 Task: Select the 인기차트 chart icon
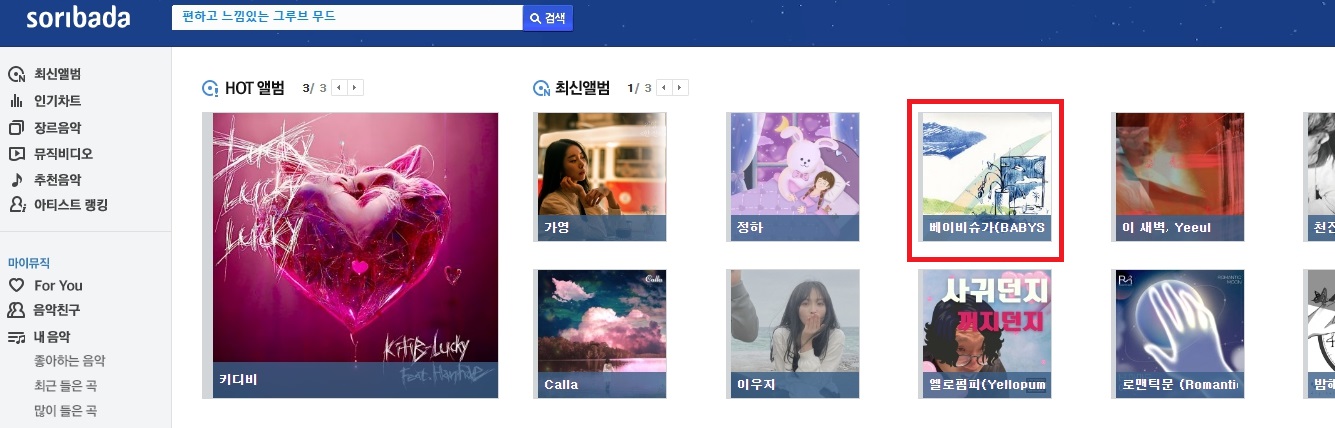click(16, 101)
